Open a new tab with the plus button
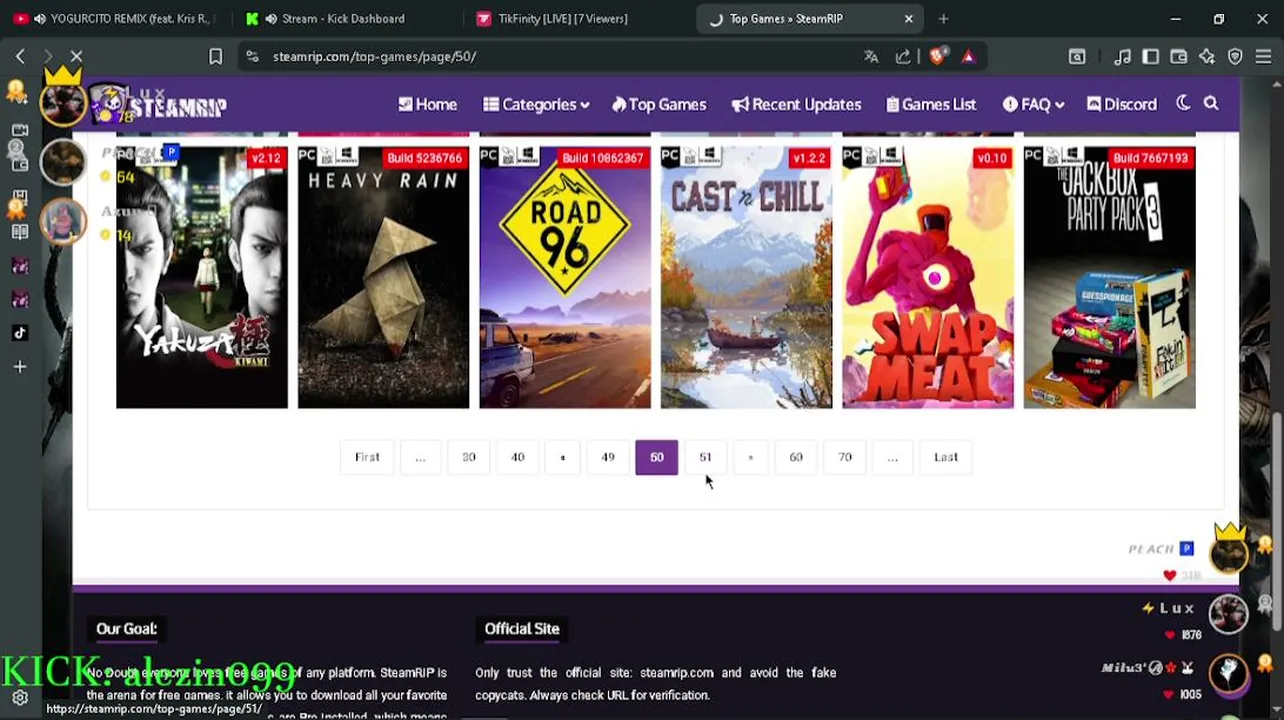 point(943,18)
